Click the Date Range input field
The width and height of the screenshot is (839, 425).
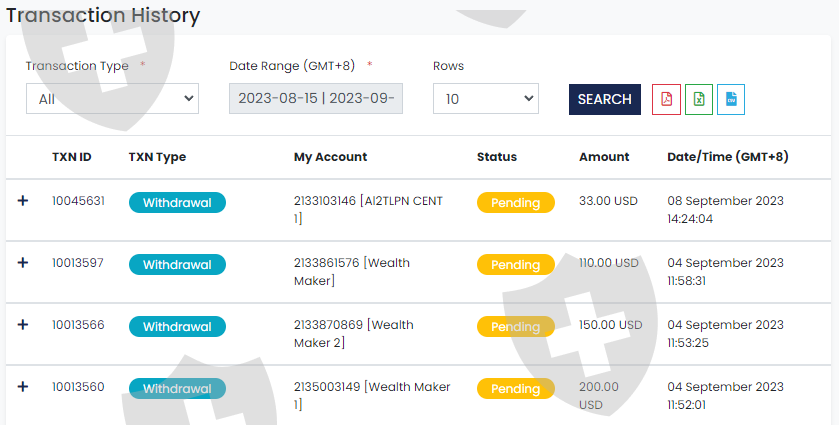(x=316, y=99)
